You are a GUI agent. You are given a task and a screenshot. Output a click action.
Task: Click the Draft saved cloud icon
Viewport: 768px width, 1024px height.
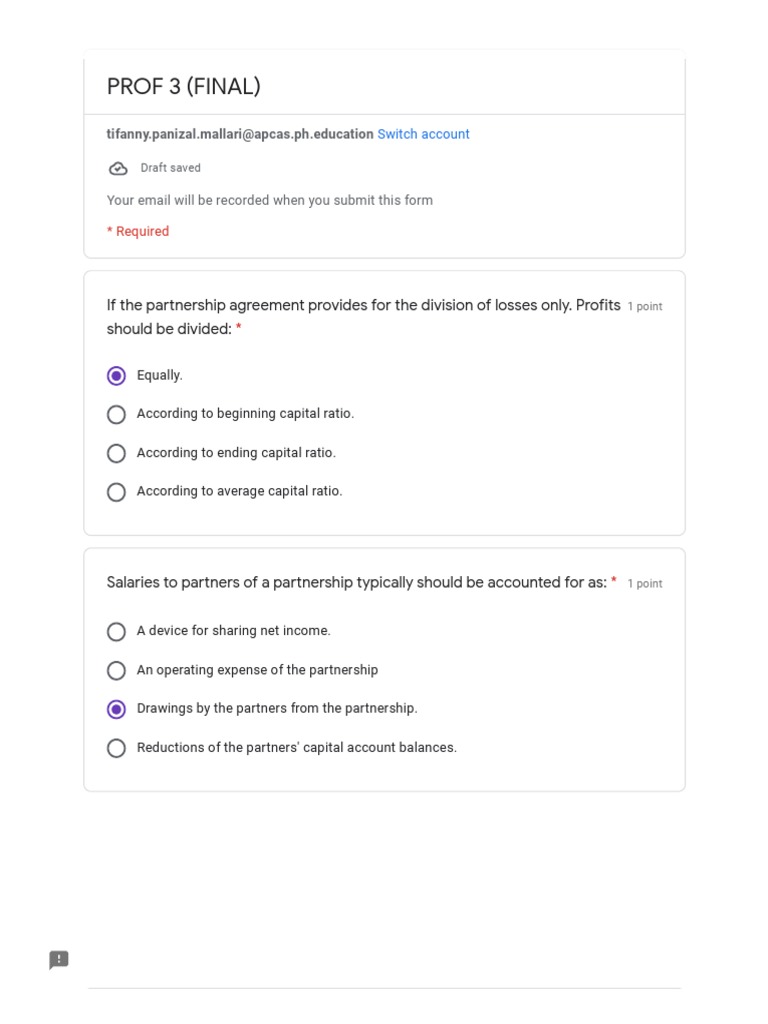[118, 168]
